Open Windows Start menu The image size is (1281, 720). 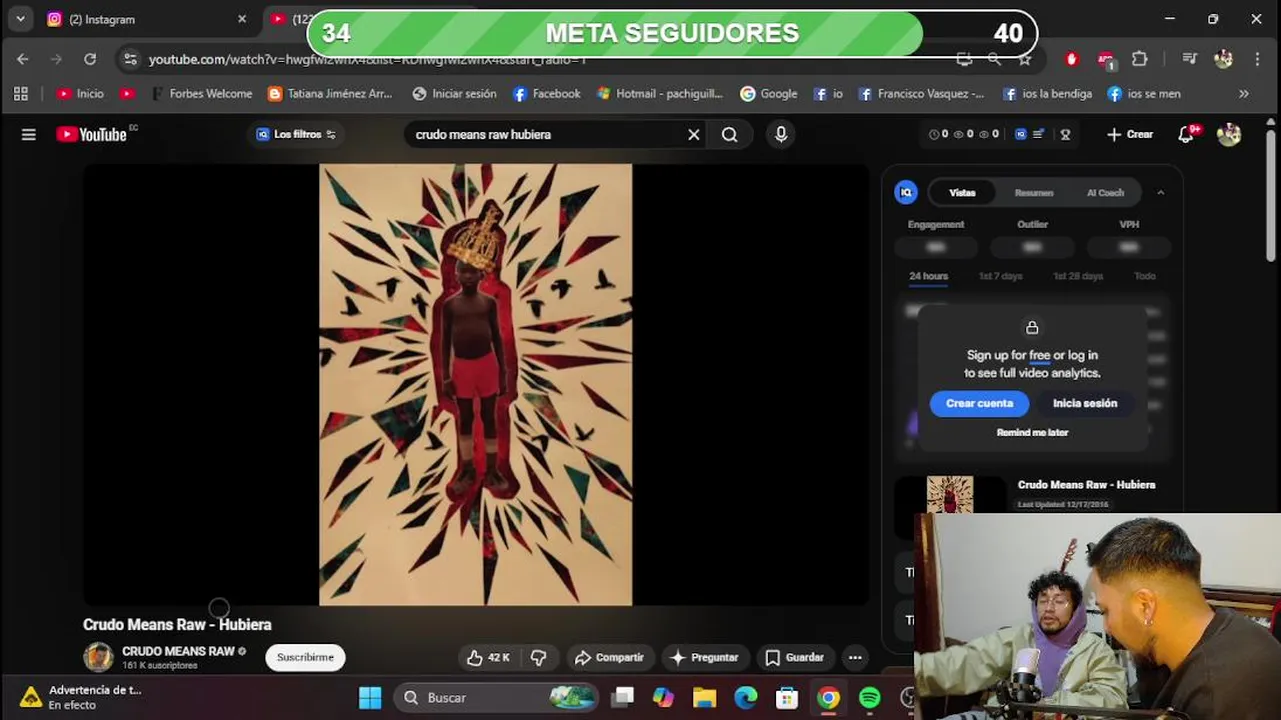tap(370, 697)
